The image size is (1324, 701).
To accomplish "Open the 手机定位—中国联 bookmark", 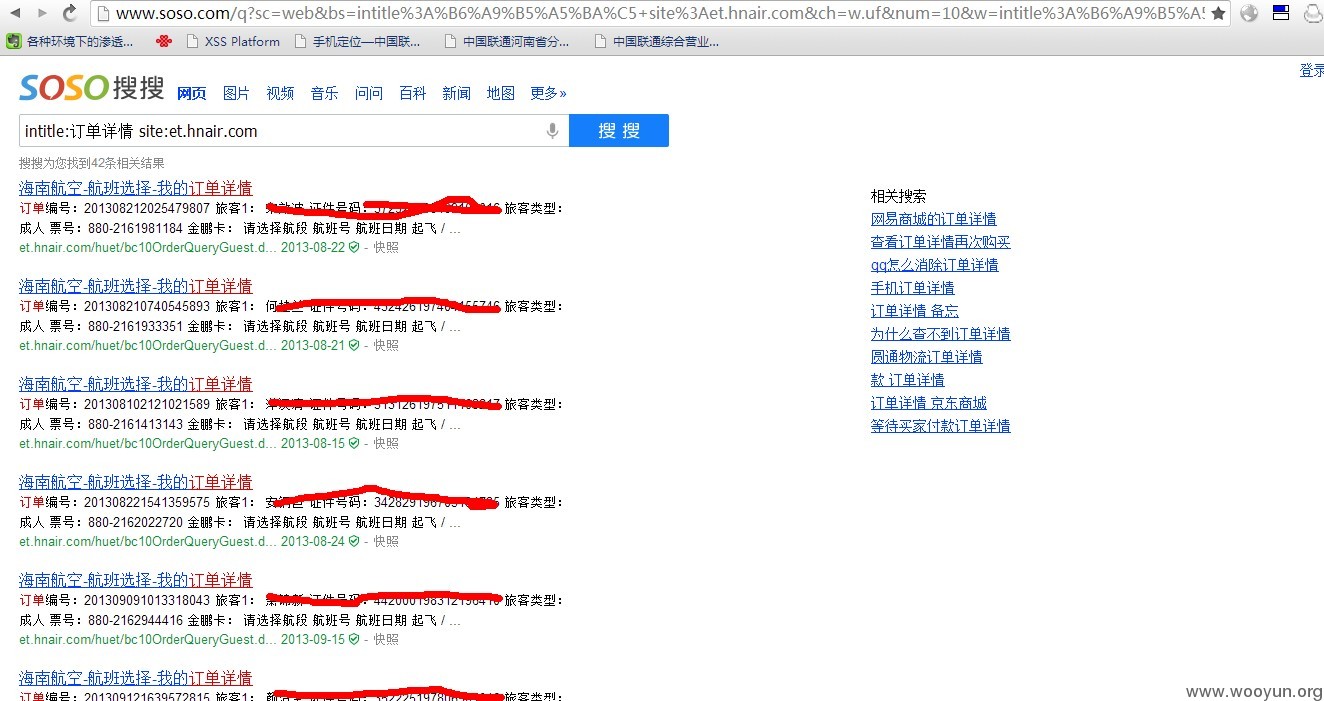I will 357,42.
